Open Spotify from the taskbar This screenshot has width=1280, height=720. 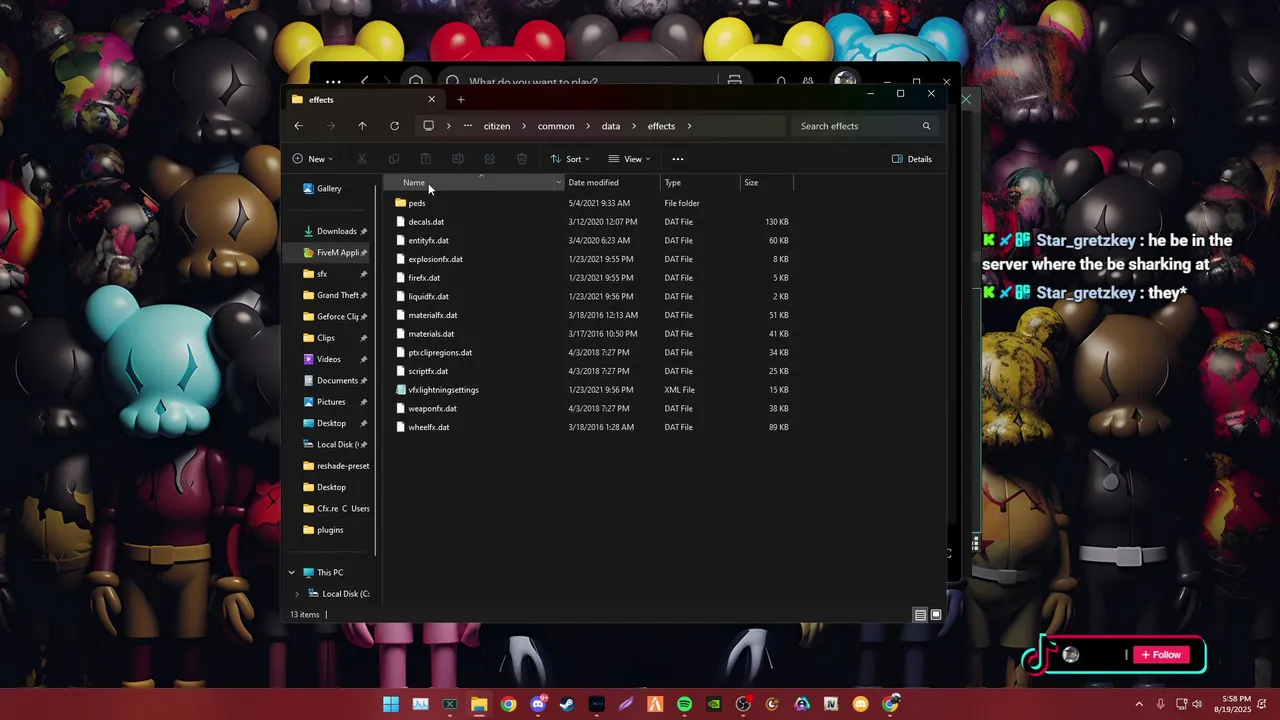684,704
